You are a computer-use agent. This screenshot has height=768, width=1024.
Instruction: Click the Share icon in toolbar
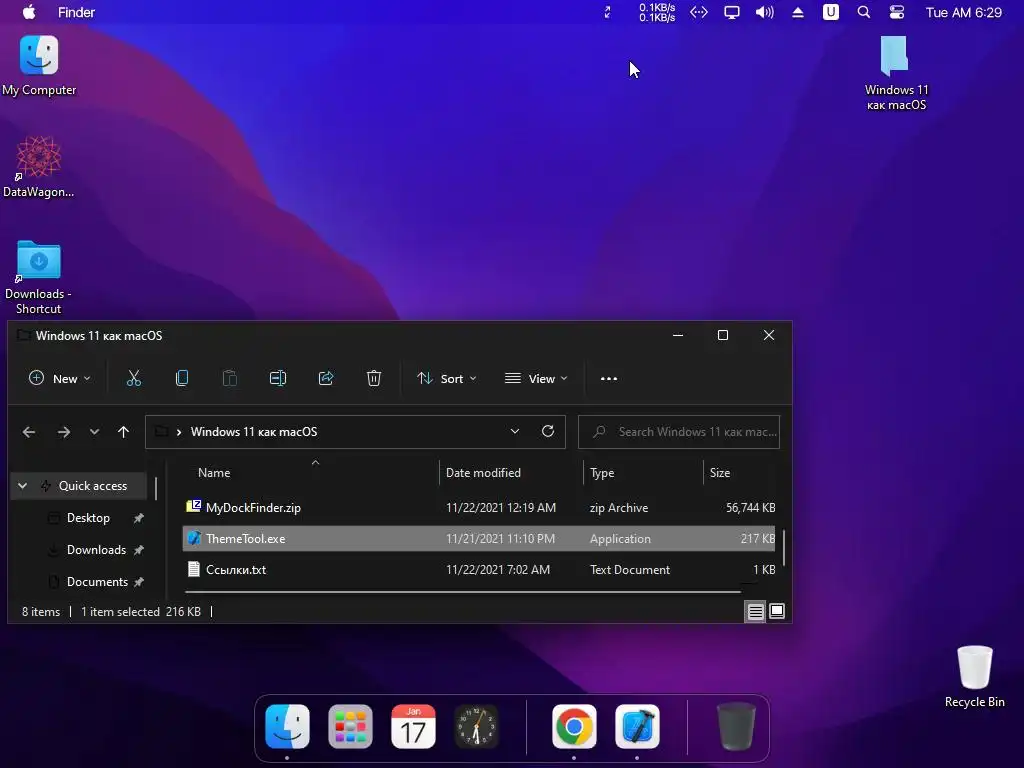(x=326, y=378)
